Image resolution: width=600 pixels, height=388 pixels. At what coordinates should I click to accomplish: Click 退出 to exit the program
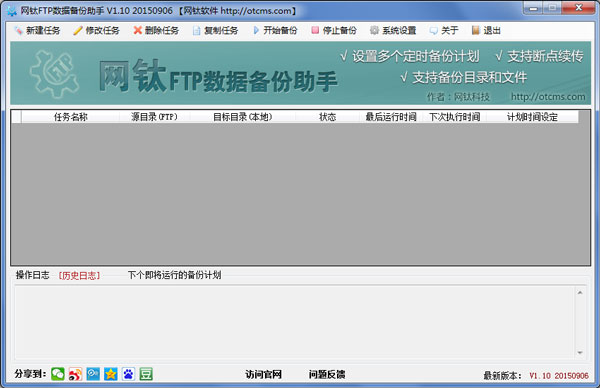pyautogui.click(x=486, y=30)
